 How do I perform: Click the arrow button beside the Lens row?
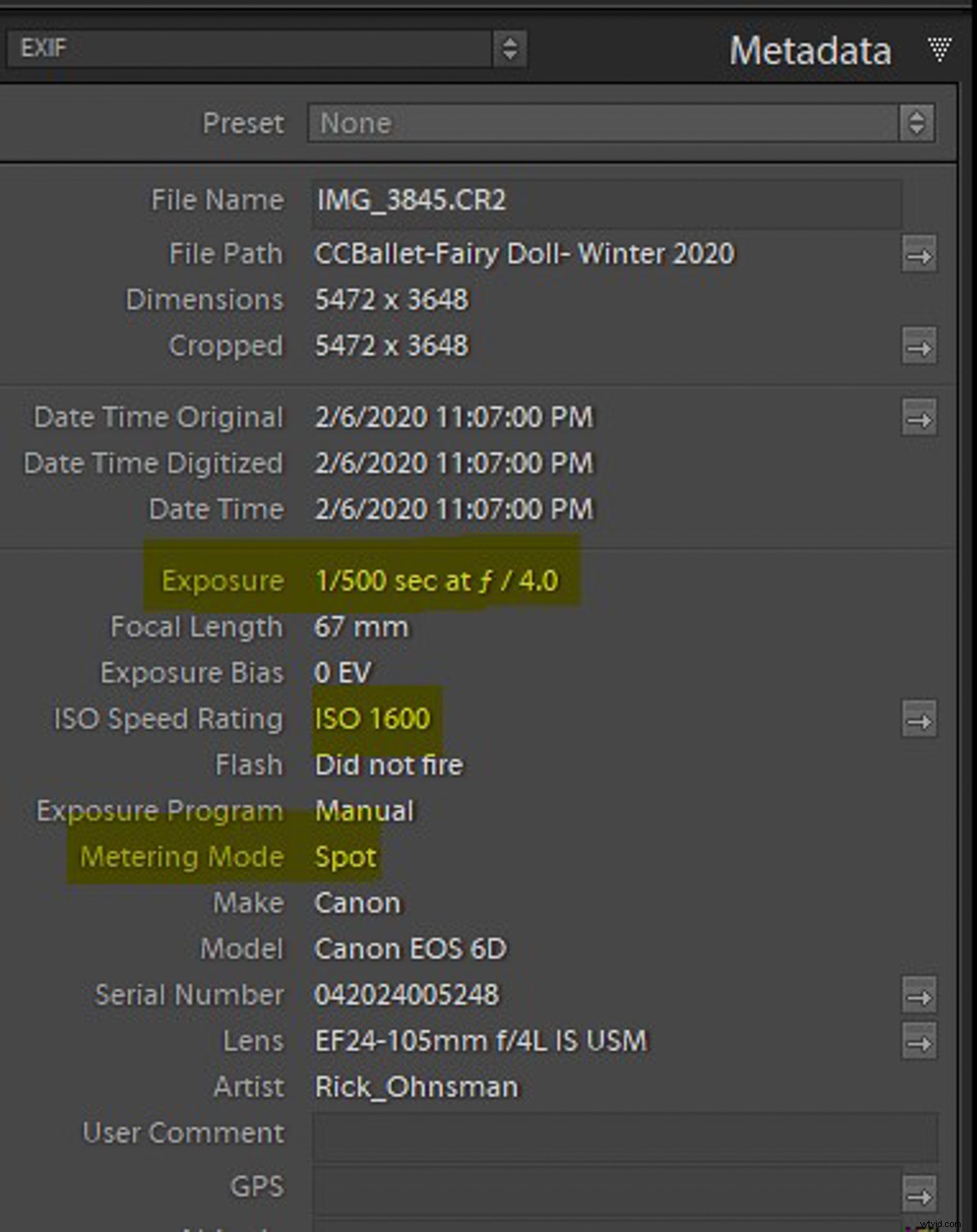[x=919, y=1042]
